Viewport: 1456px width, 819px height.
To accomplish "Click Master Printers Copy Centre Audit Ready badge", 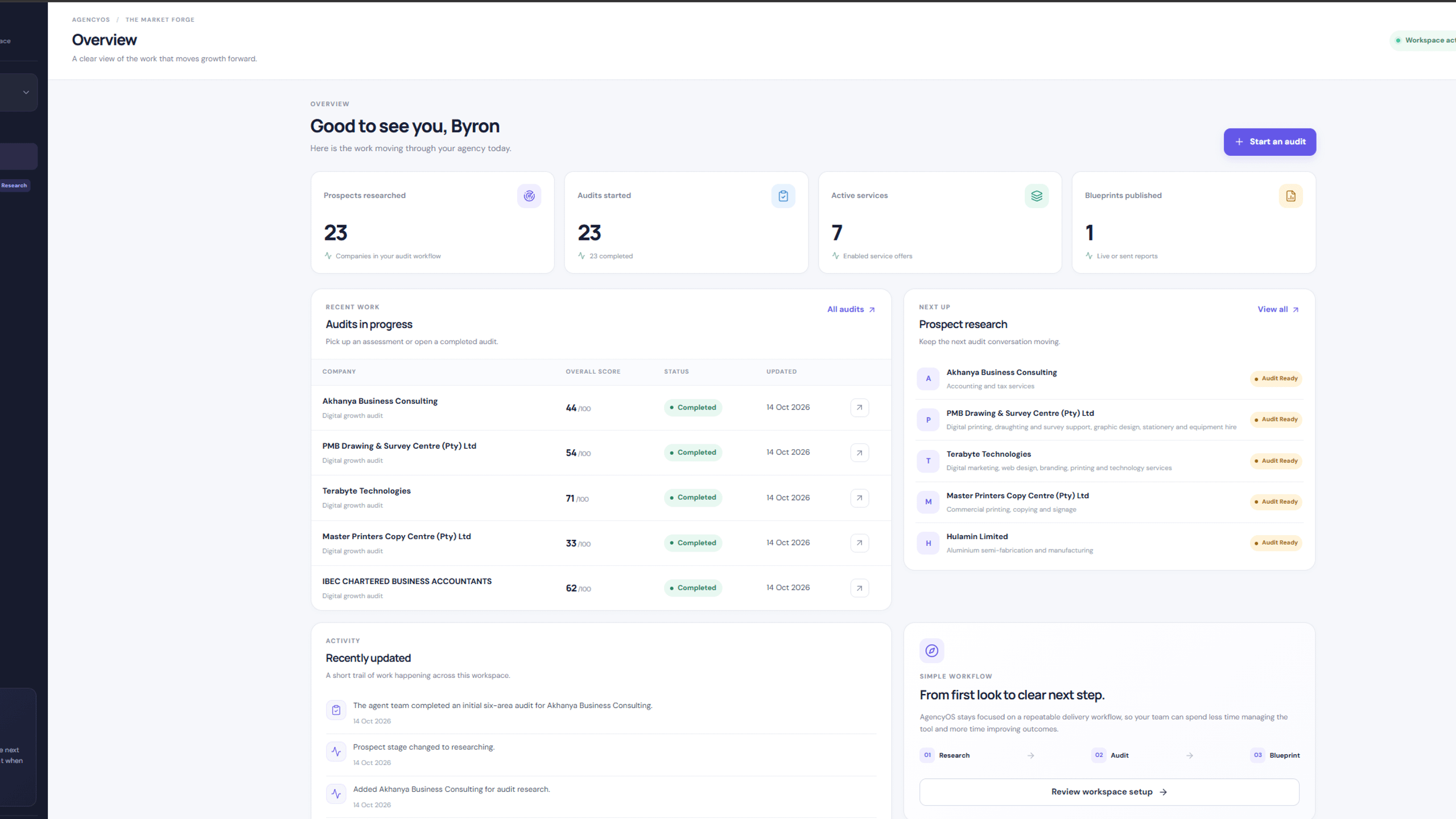I will point(1276,502).
